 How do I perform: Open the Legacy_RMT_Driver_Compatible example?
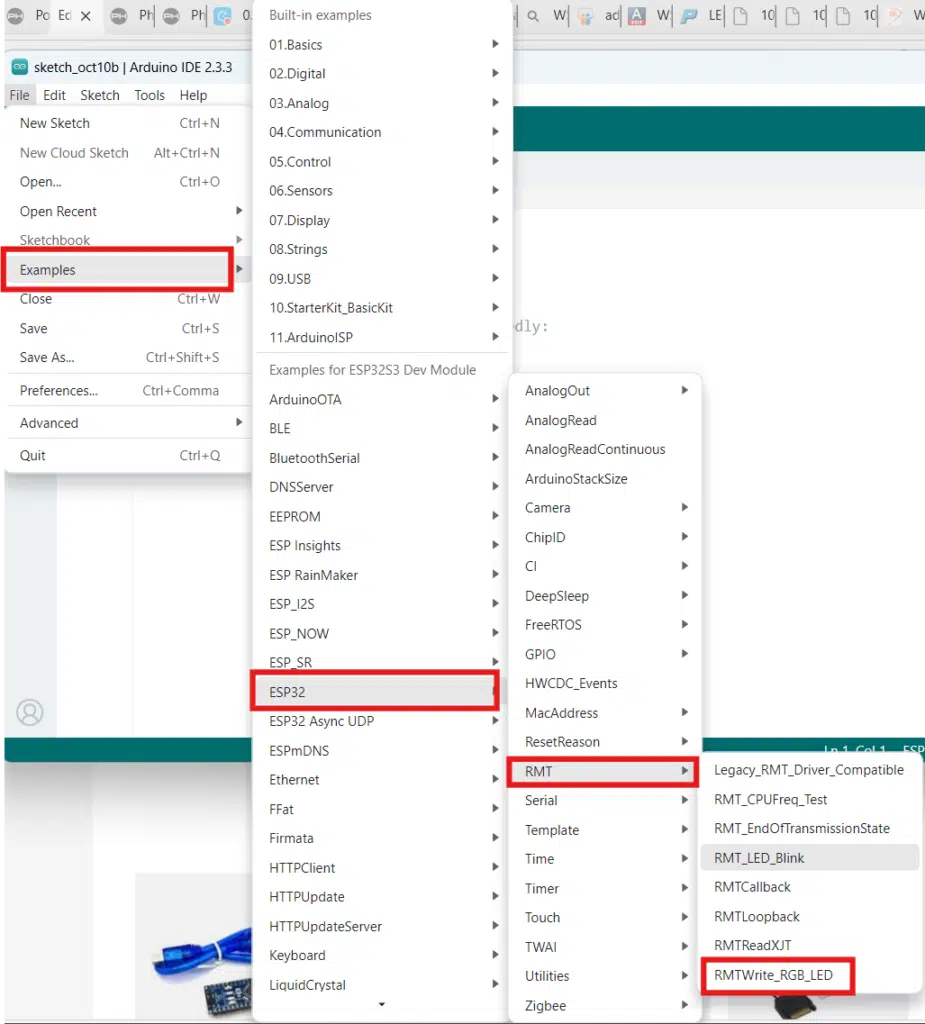point(809,770)
